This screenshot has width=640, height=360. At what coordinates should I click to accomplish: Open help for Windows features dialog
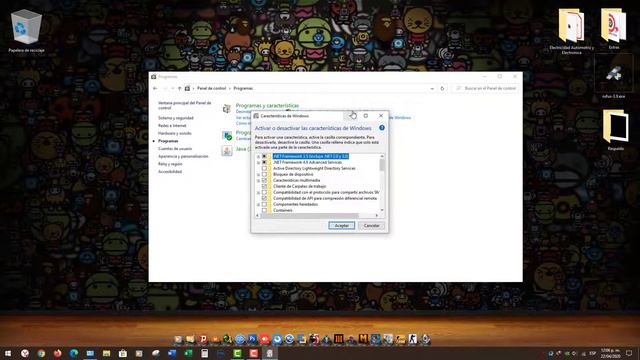382,128
